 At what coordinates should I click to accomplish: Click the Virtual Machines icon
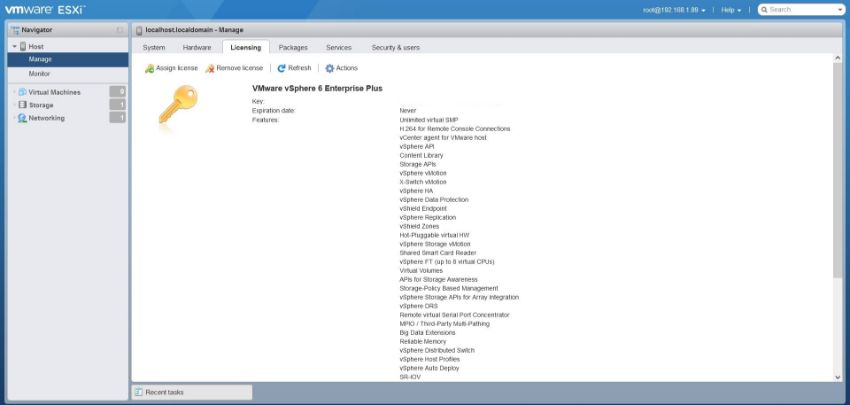(22, 92)
